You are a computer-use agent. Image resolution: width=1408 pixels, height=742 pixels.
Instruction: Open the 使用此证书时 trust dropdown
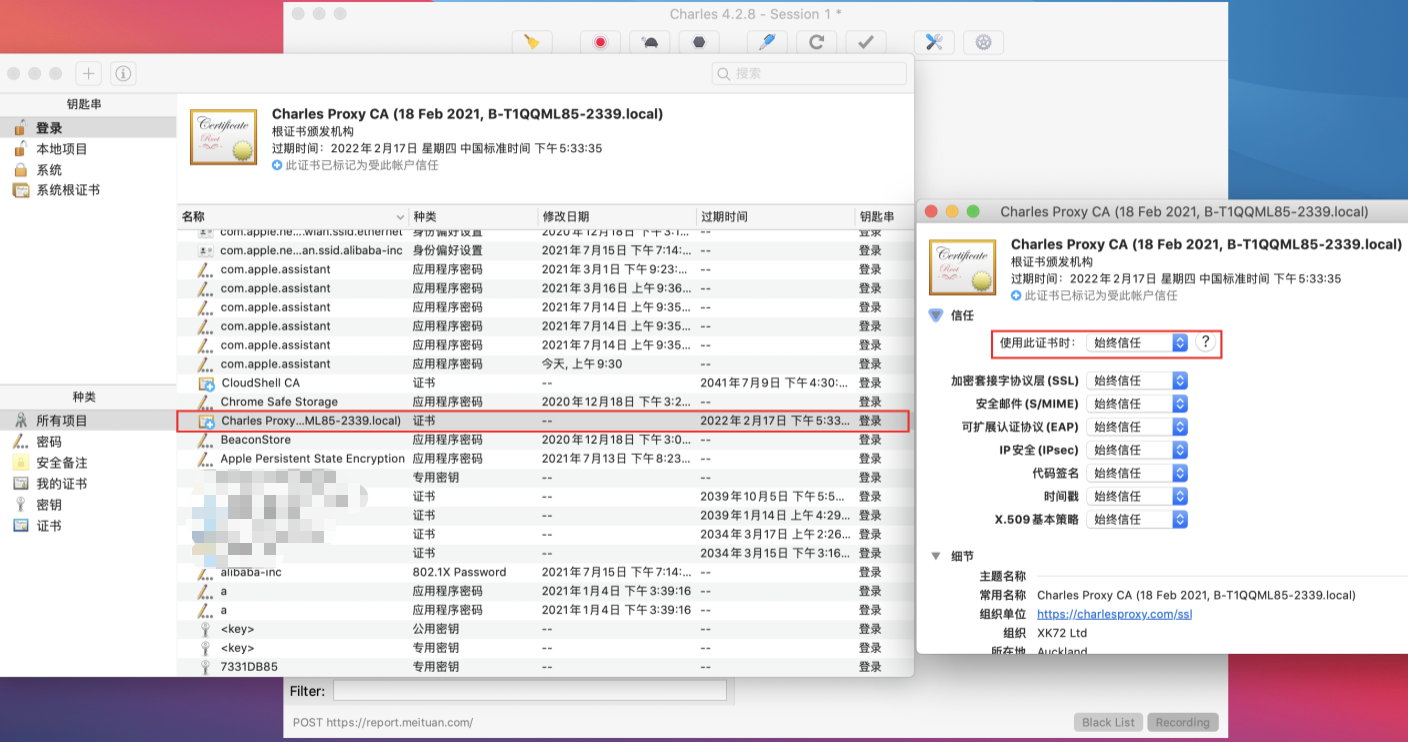pyautogui.click(x=1137, y=342)
